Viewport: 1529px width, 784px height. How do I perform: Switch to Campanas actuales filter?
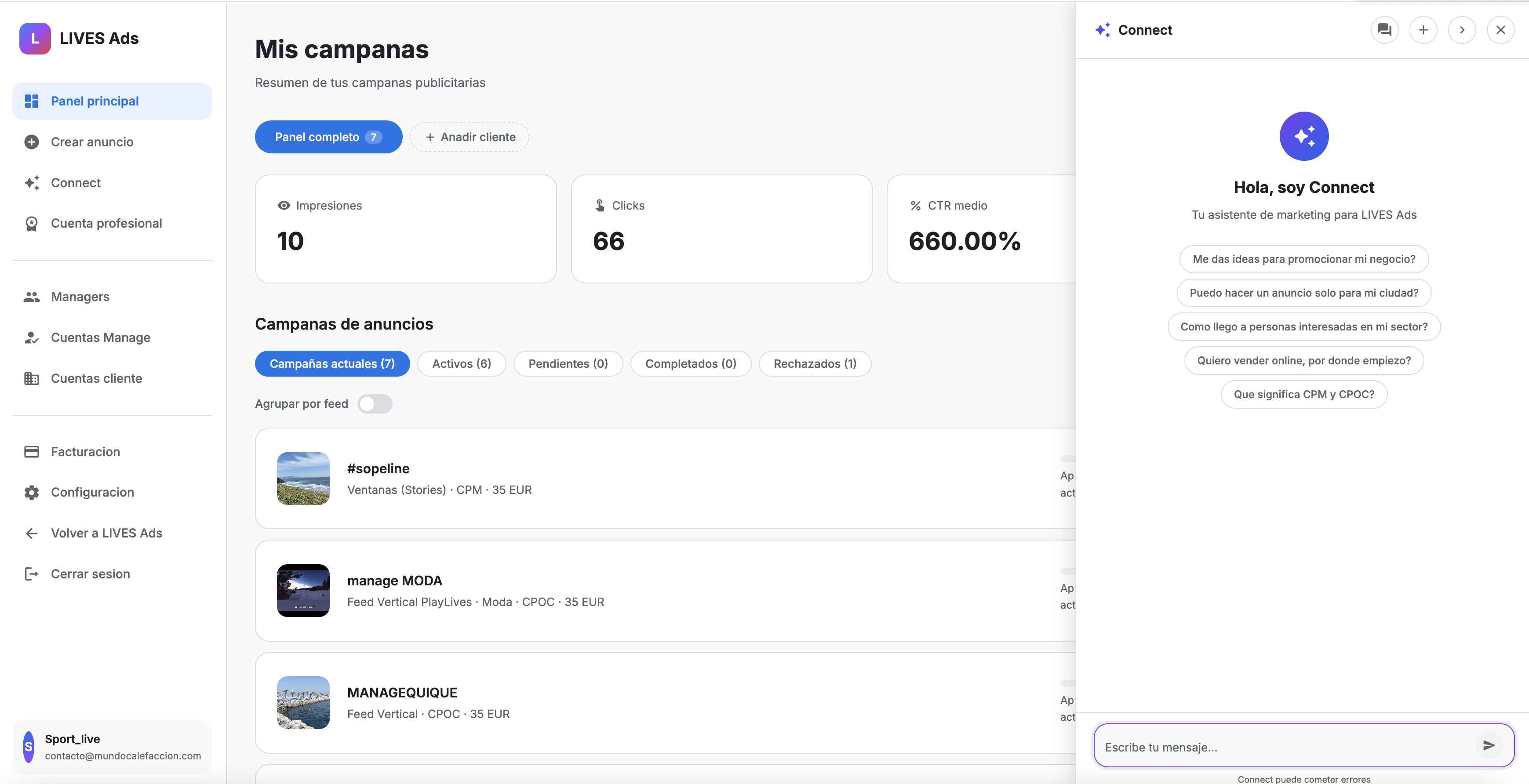[x=332, y=363]
